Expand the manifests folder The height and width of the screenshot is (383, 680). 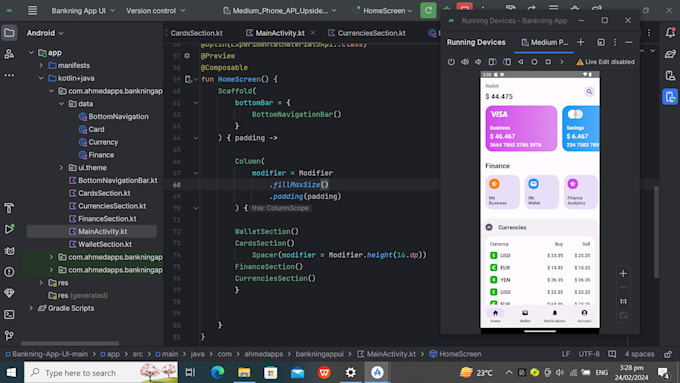[41, 65]
